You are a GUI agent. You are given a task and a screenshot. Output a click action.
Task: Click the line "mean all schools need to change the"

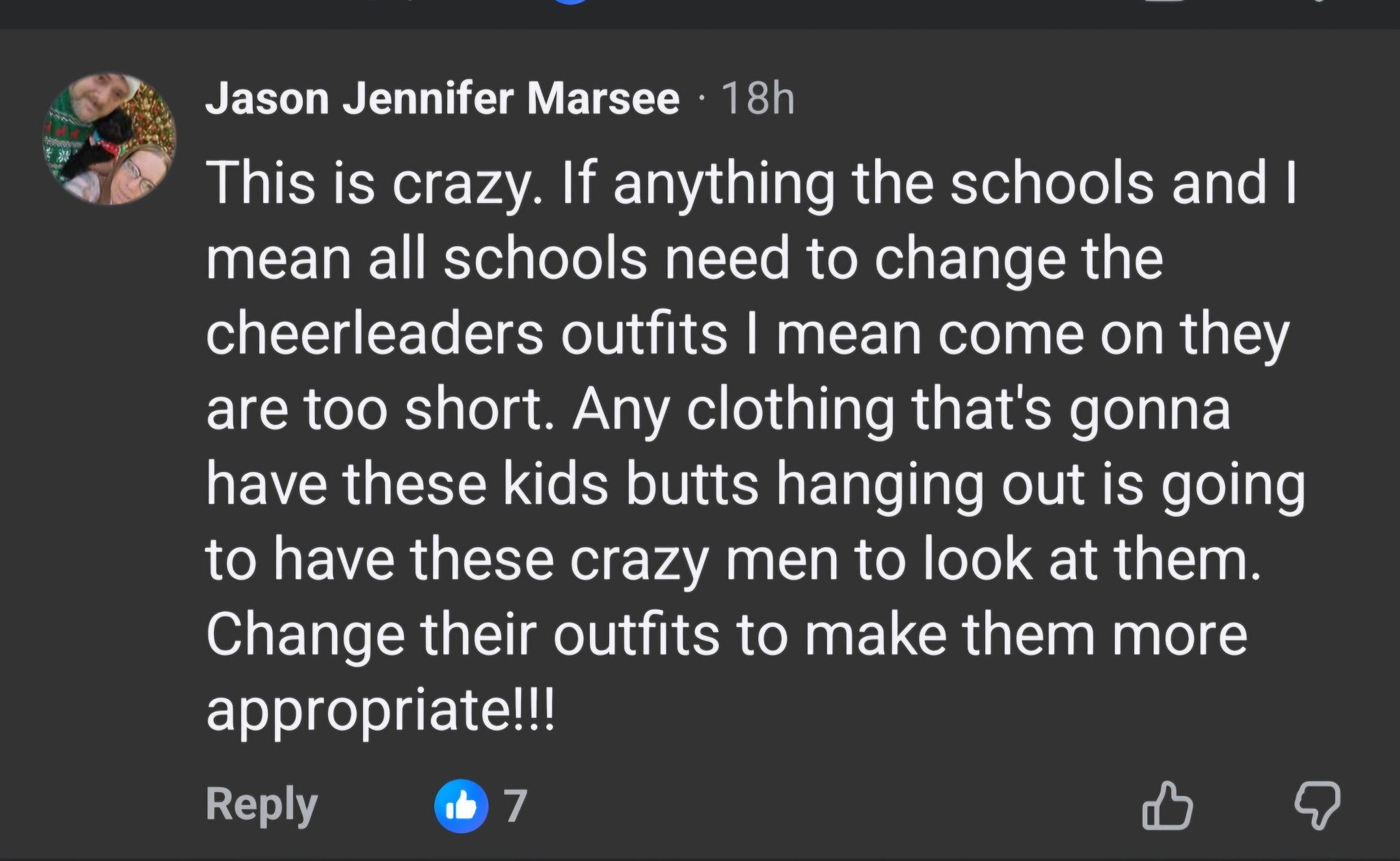tap(684, 259)
